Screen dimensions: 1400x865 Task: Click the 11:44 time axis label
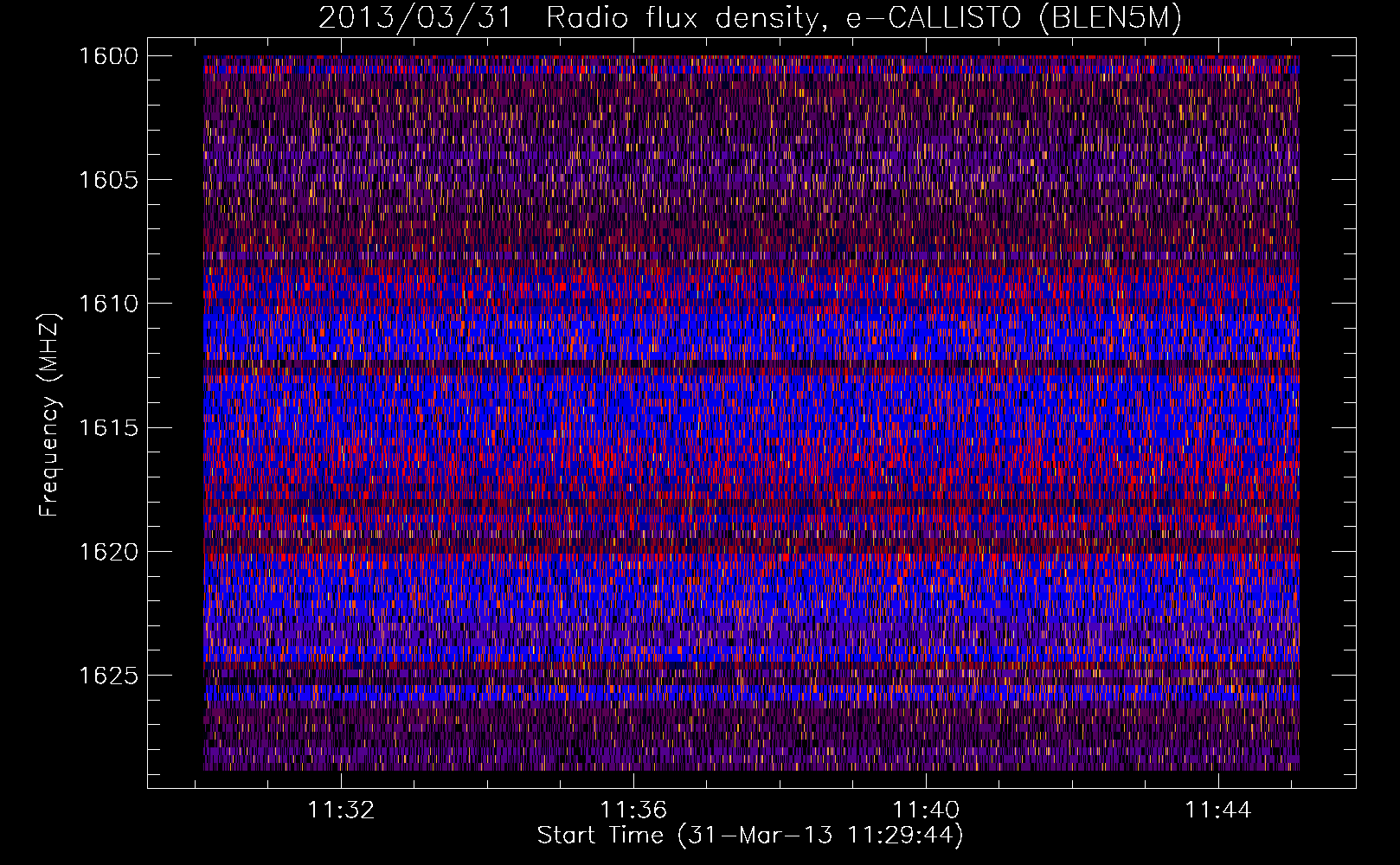[x=1218, y=810]
